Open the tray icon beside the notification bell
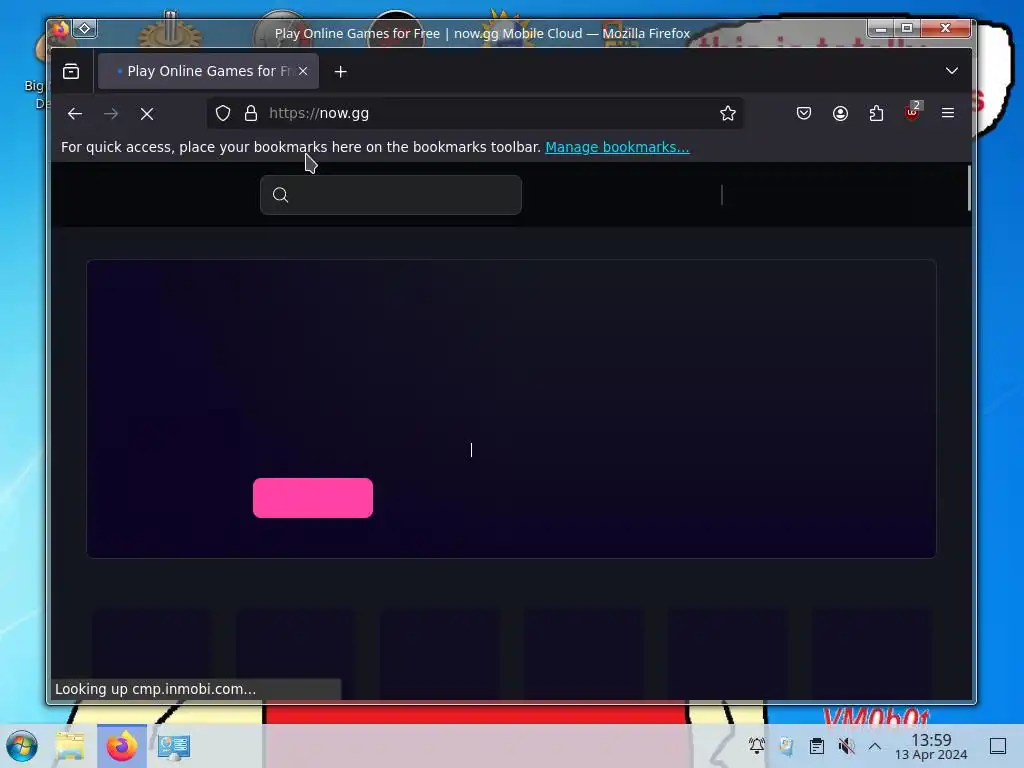Image resolution: width=1024 pixels, height=768 pixels. click(x=786, y=746)
